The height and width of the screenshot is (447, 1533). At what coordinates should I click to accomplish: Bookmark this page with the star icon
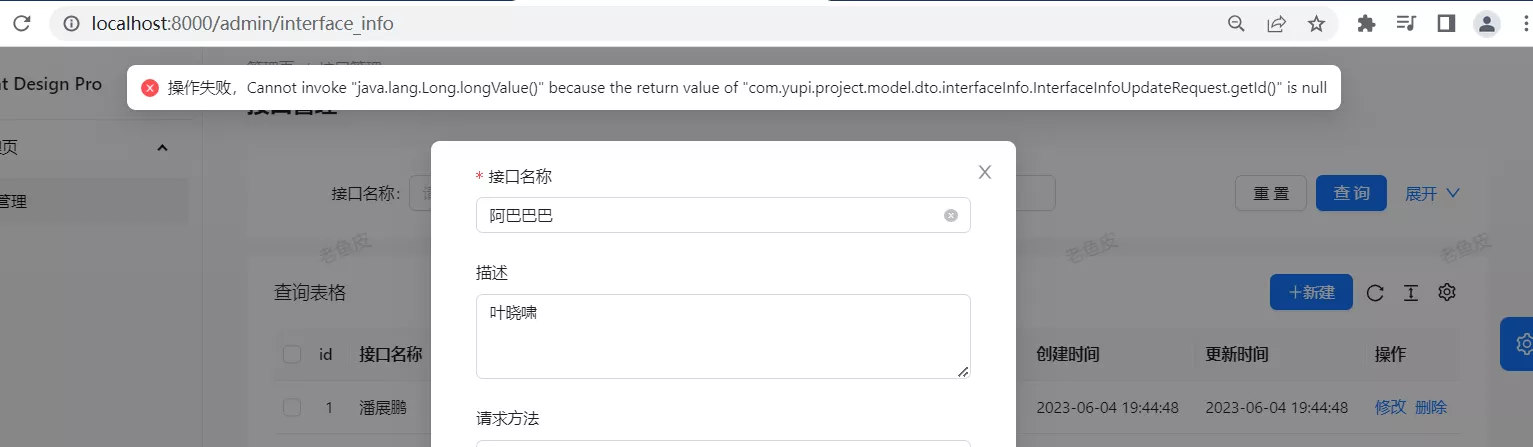pyautogui.click(x=1317, y=23)
